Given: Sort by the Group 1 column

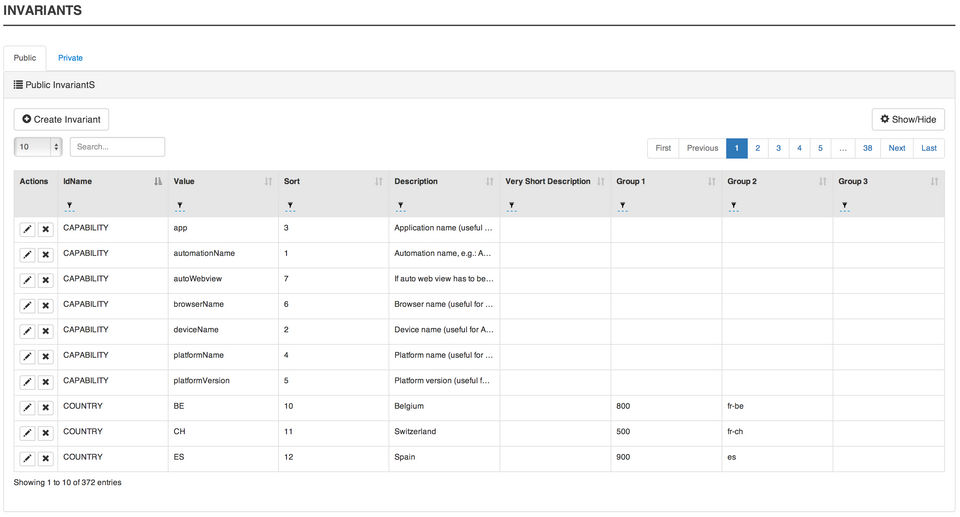Looking at the screenshot, I should pyautogui.click(x=666, y=182).
